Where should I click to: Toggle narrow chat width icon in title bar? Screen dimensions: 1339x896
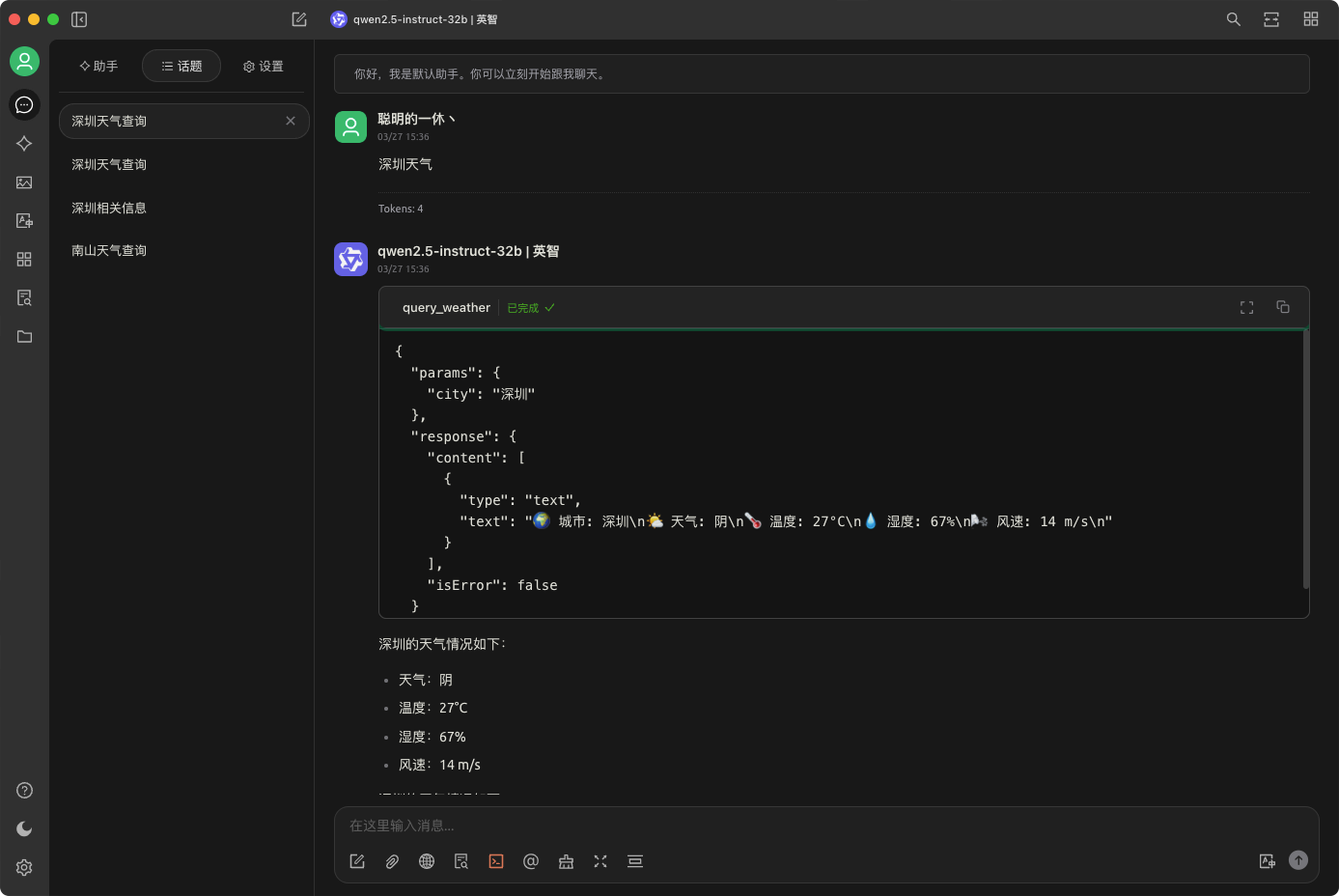(1271, 19)
